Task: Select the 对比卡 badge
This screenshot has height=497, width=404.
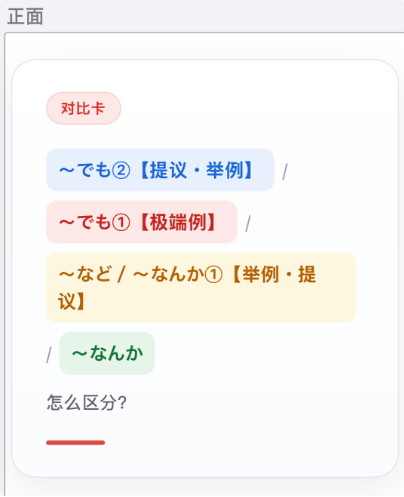Action: [83, 108]
